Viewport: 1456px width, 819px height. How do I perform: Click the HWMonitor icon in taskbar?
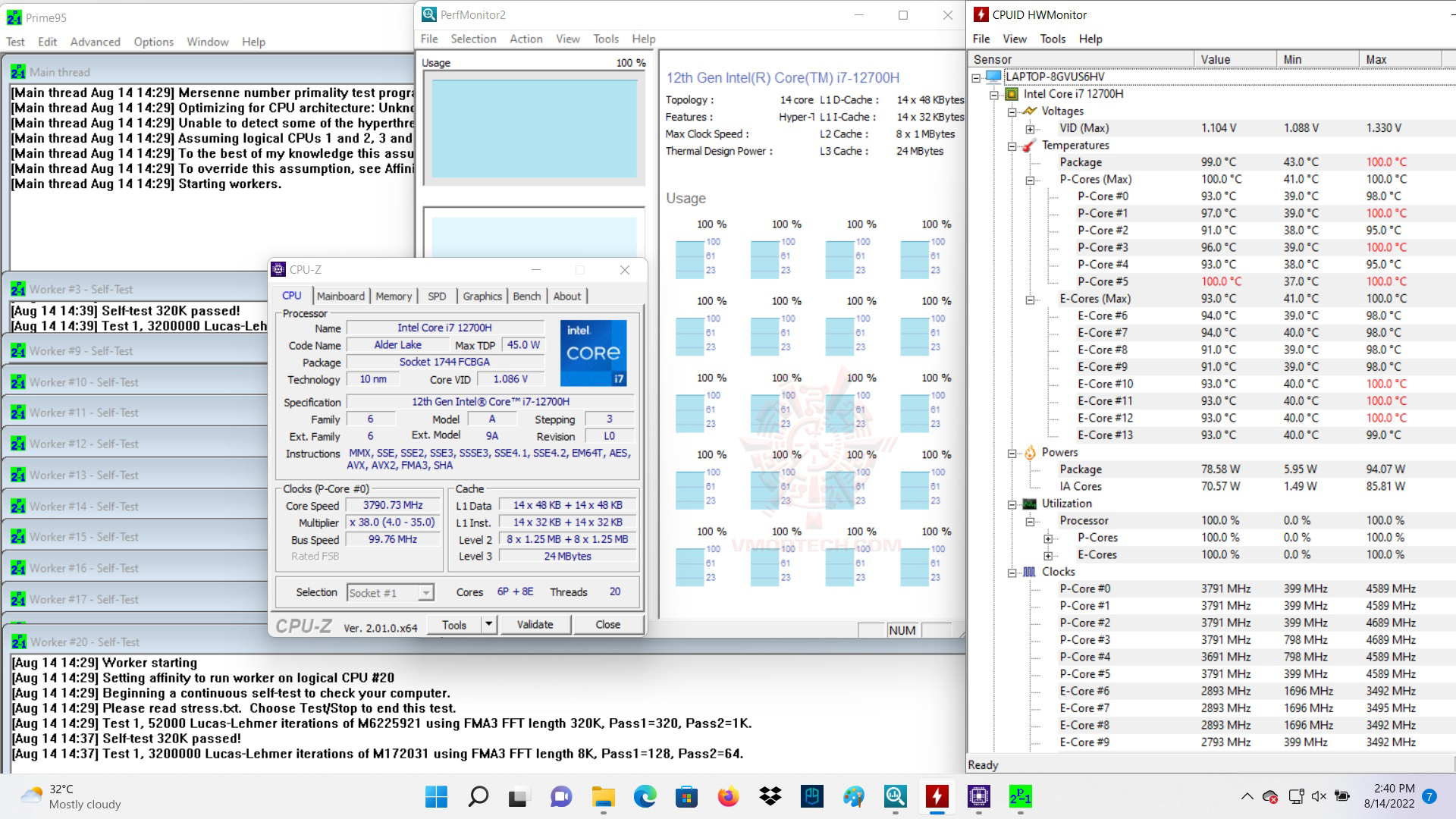coord(937,796)
